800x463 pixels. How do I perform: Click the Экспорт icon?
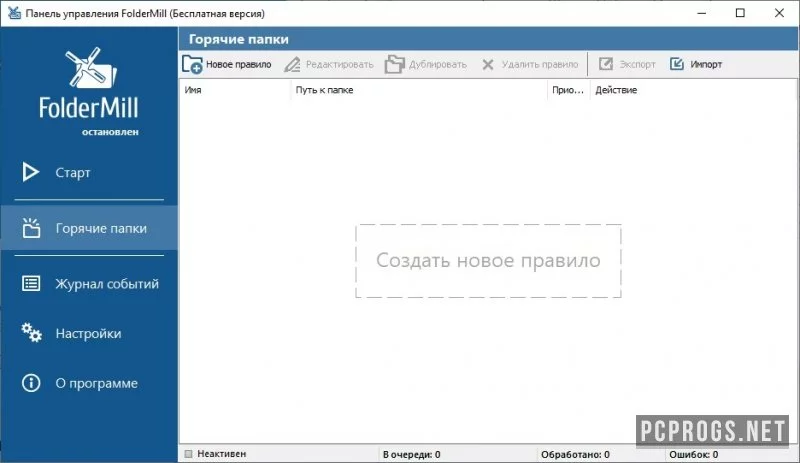point(606,64)
